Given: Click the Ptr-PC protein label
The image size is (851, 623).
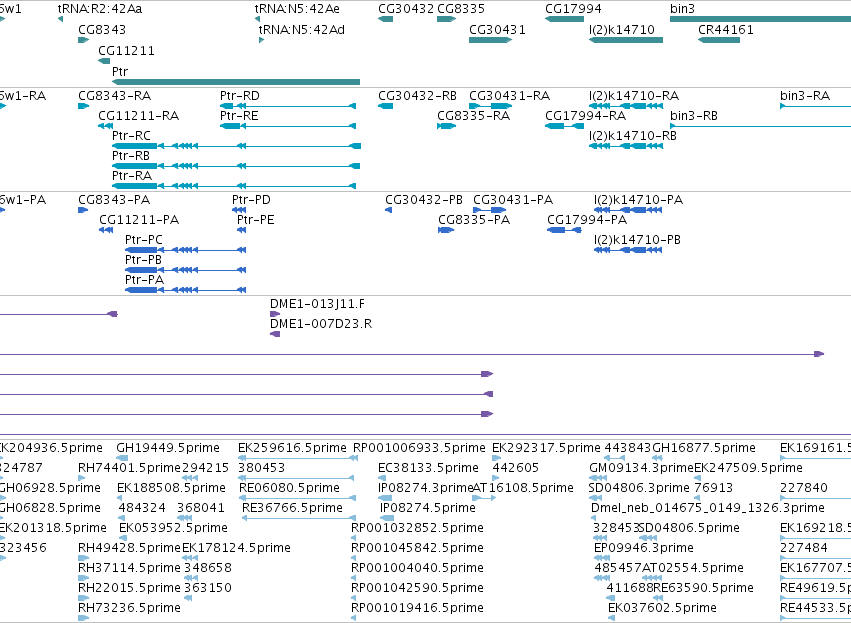Looking at the screenshot, I should pyautogui.click(x=144, y=240).
